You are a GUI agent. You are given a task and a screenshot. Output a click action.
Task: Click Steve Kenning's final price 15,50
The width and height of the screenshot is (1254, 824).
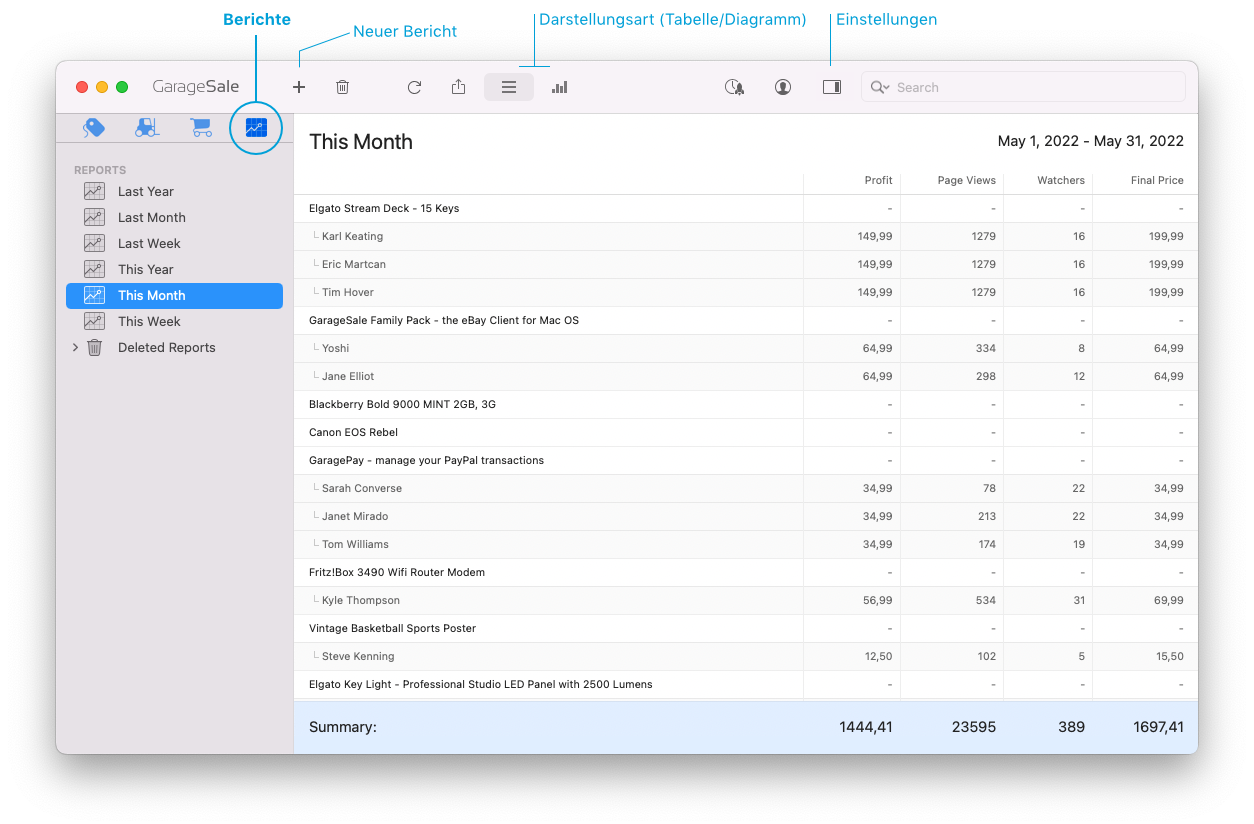click(x=1169, y=656)
